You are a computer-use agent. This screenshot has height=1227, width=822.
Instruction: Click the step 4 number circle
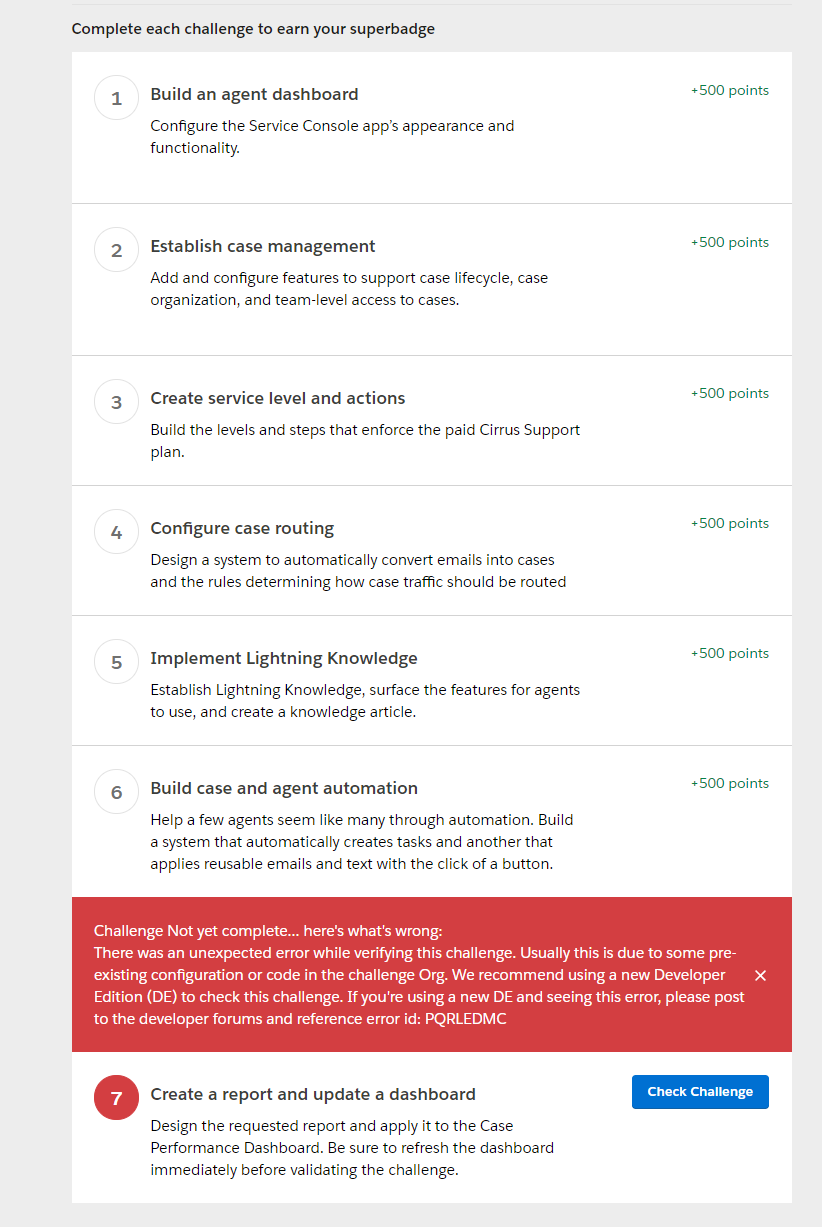116,532
